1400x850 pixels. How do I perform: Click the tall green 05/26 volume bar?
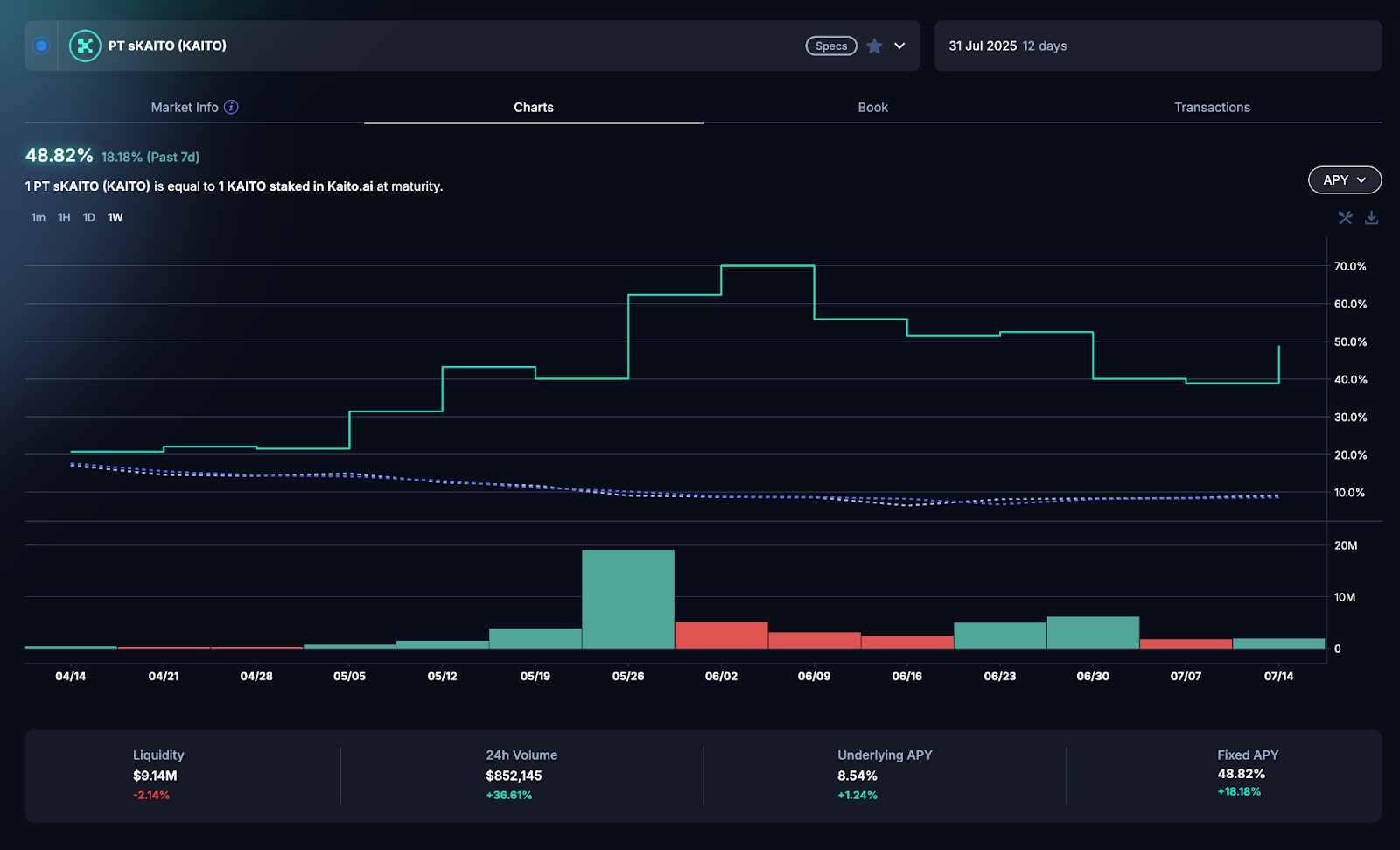628,598
